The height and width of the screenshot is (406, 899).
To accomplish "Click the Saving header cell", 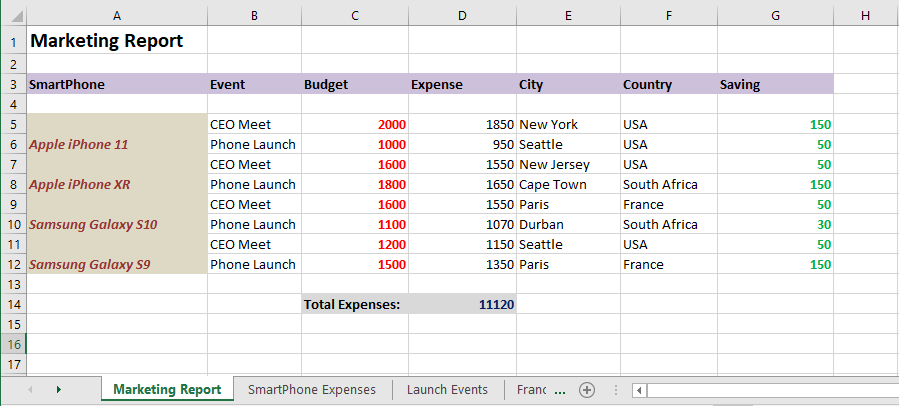I will [775, 84].
